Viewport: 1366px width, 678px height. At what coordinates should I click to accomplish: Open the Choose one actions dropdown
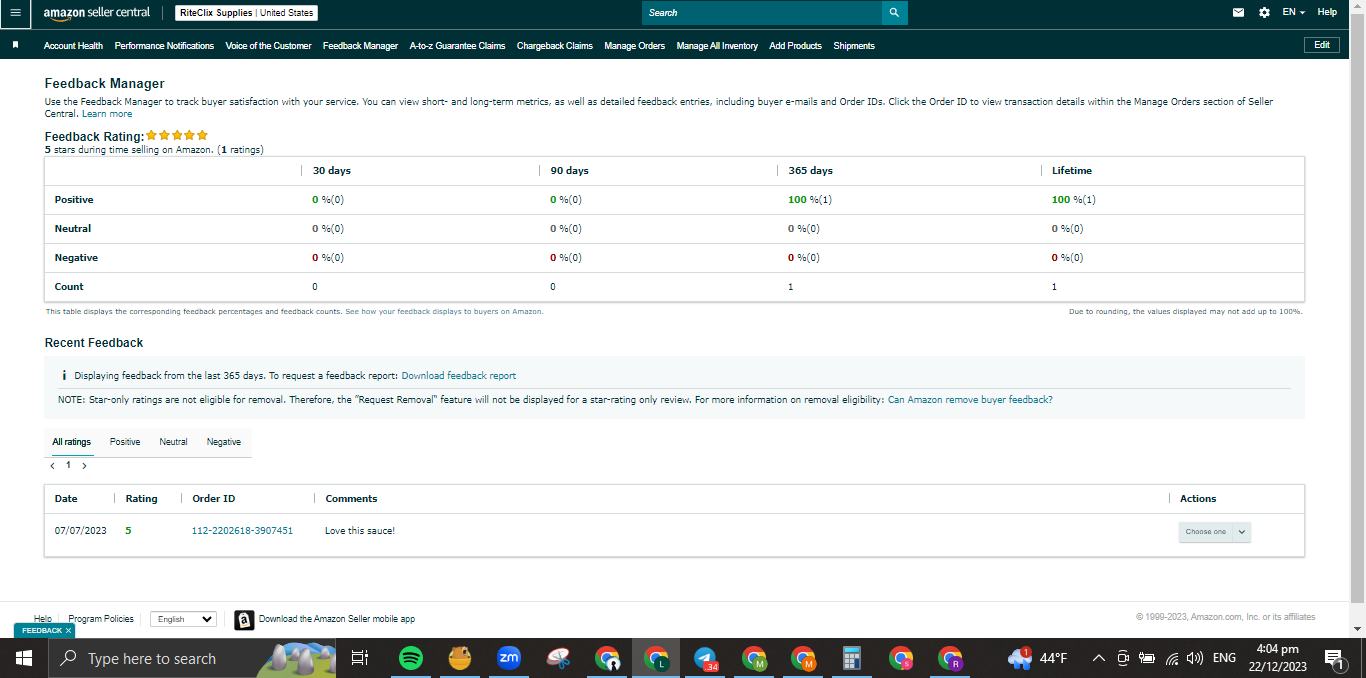(x=1215, y=532)
